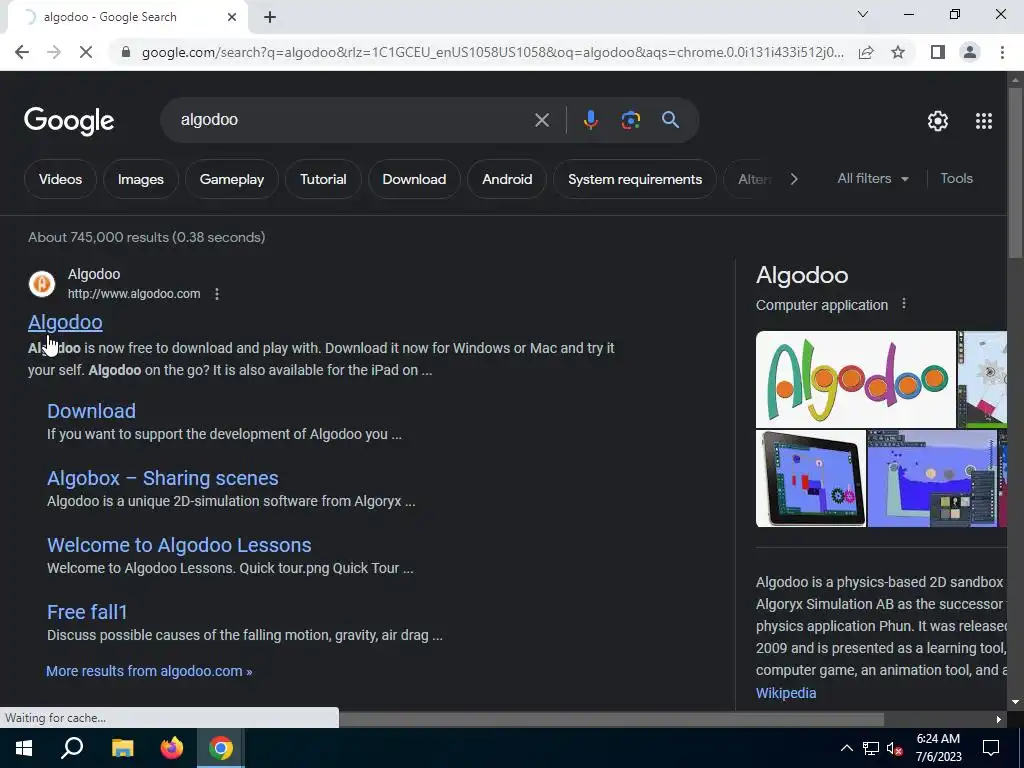Open Algobox – Sharing scenes link
The image size is (1024, 768).
[163, 478]
